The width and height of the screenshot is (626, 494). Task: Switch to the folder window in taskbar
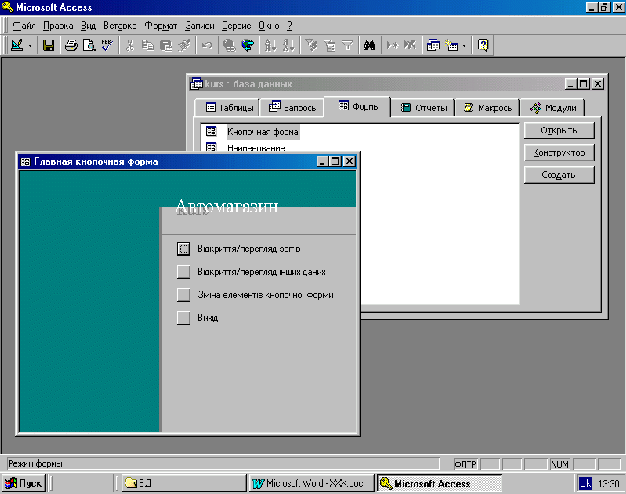pyautogui.click(x=182, y=483)
